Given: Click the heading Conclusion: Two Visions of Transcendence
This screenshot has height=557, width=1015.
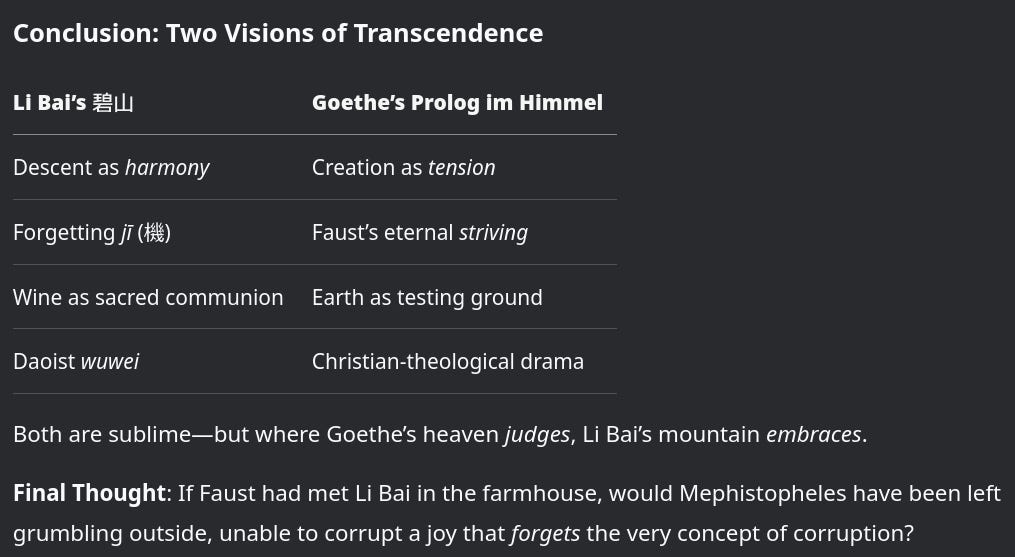Looking at the screenshot, I should coord(278,33).
